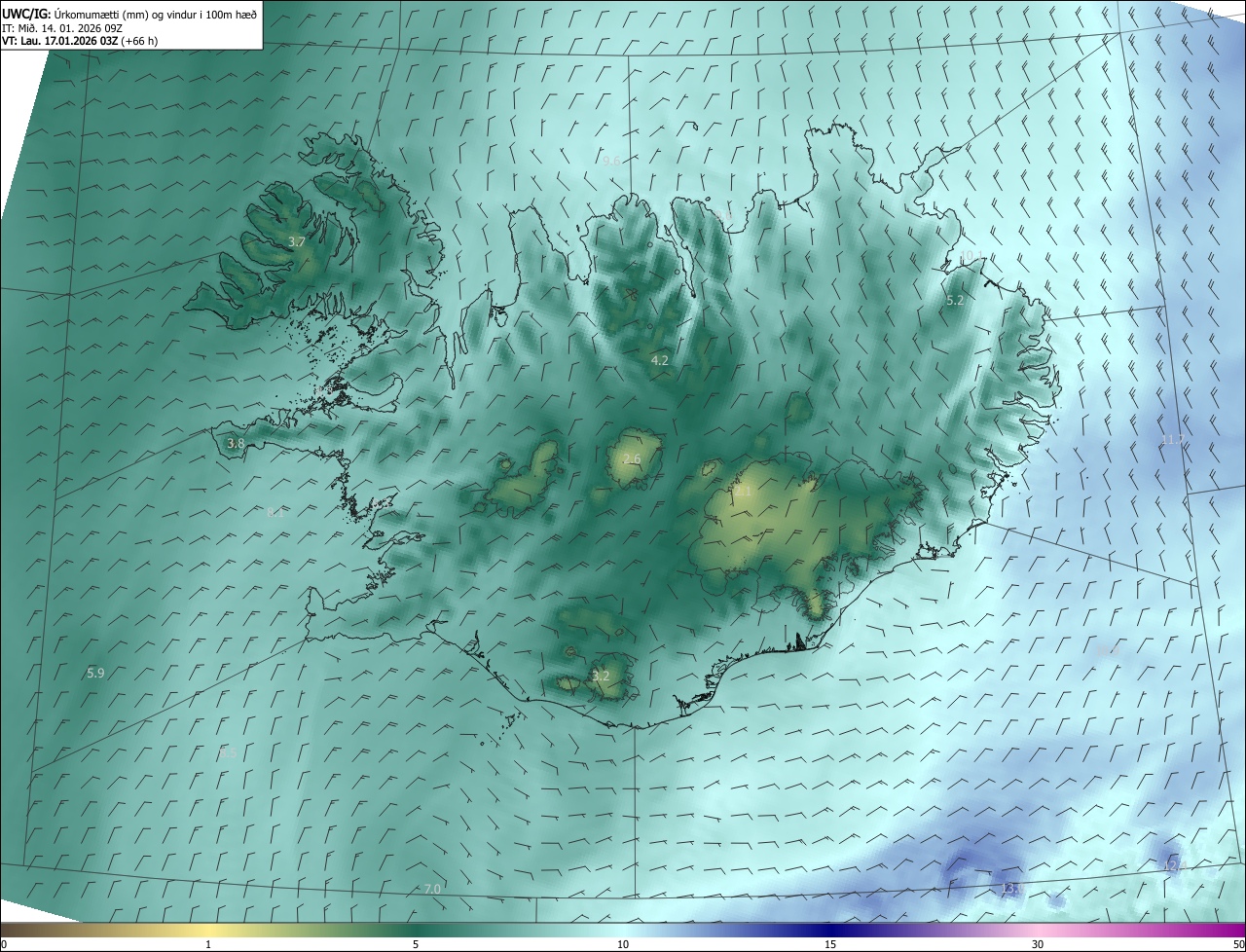
Task: Click the '5' tick on the color scale
Action: 416,944
